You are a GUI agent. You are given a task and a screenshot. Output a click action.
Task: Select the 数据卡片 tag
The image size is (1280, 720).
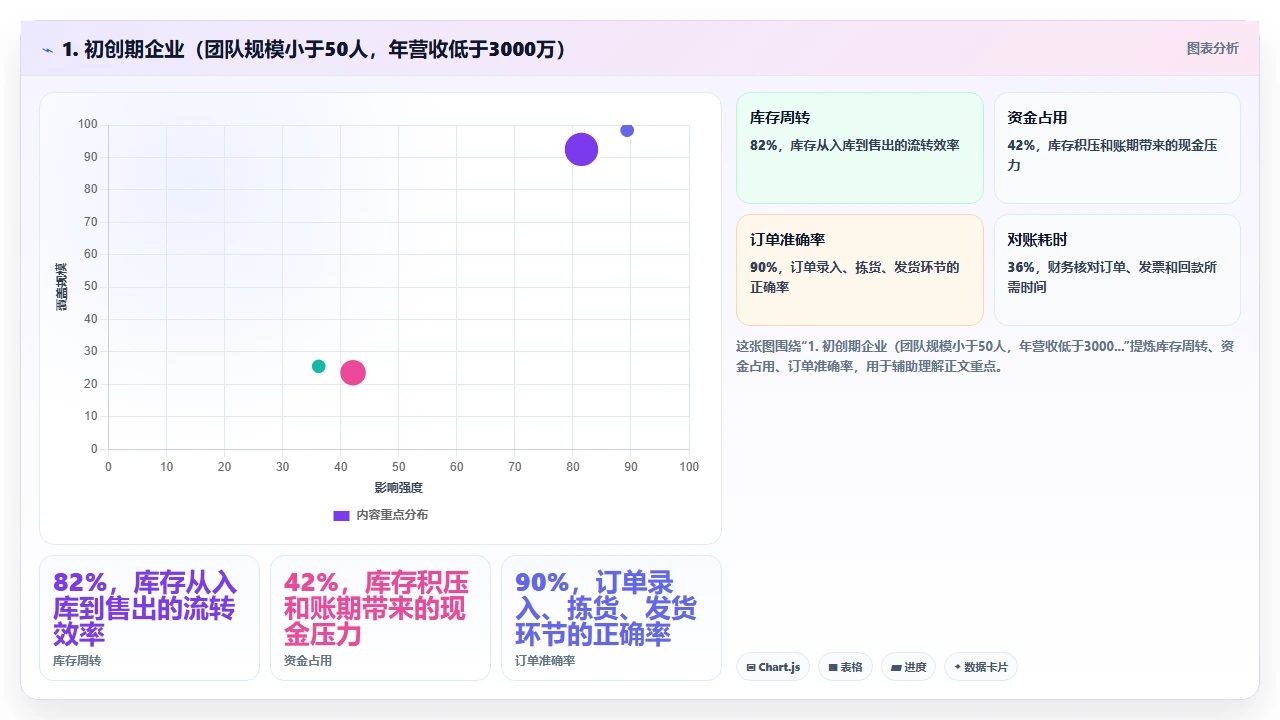[980, 667]
